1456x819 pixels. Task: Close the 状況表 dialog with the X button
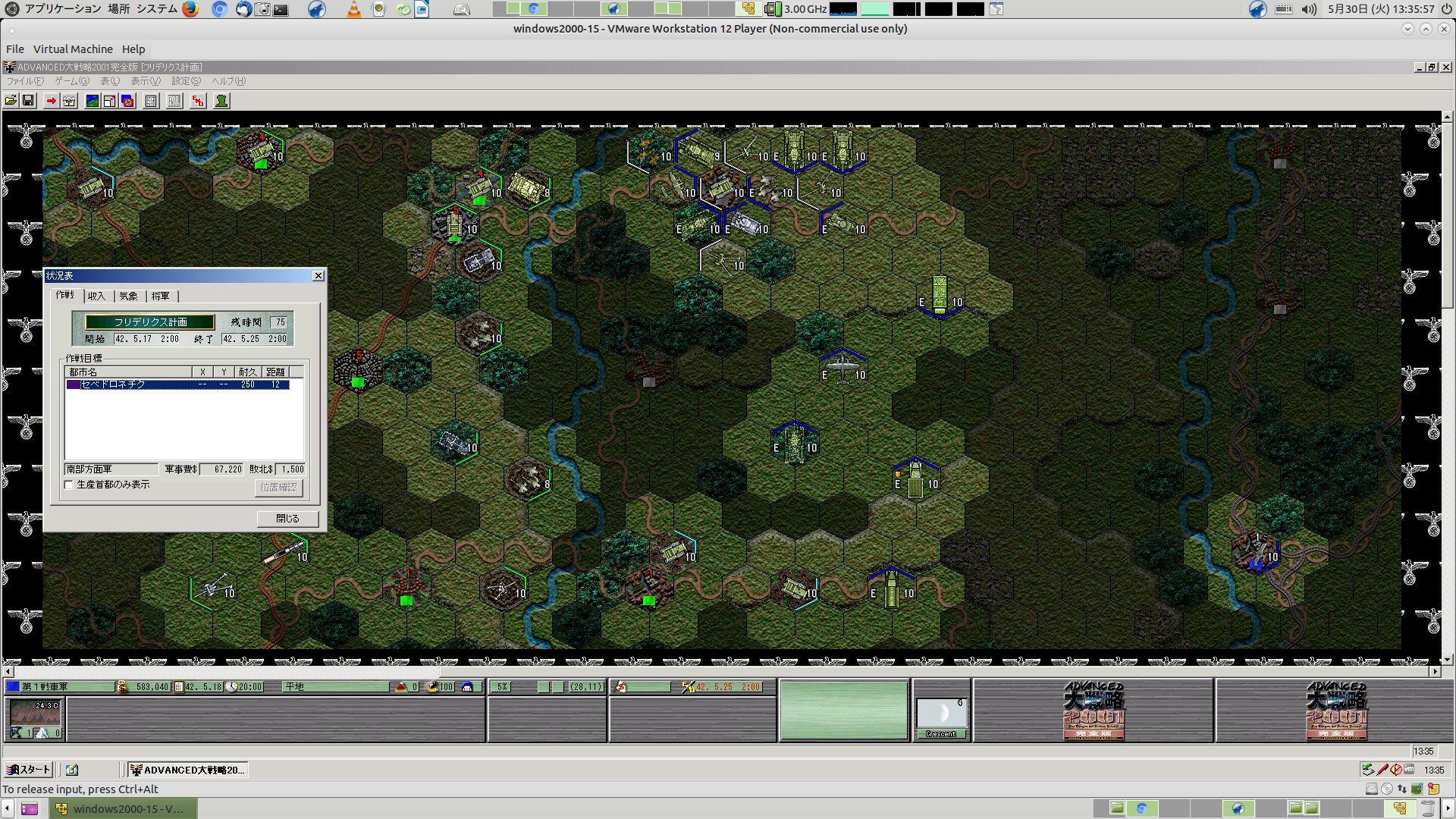318,276
